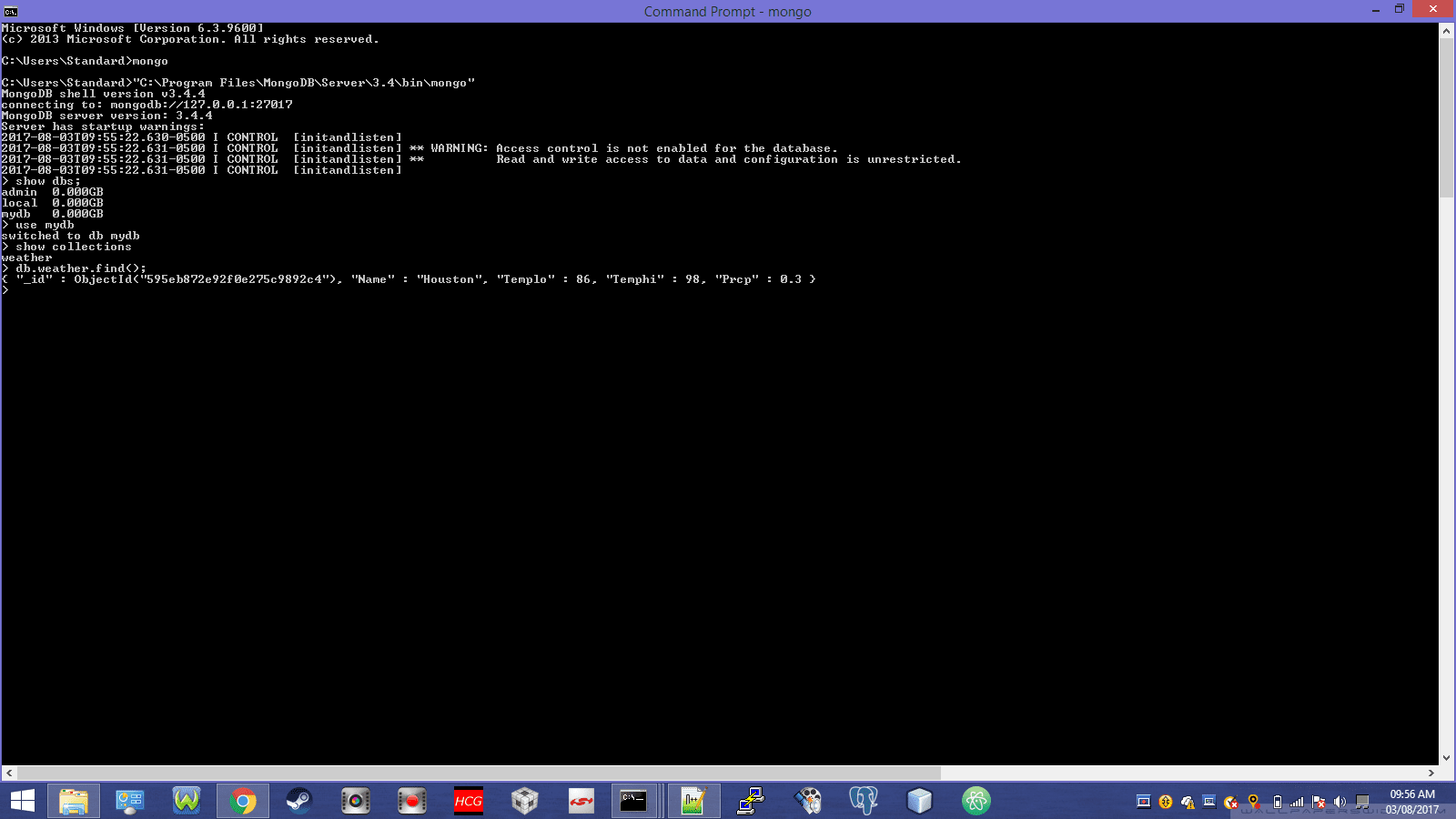The height and width of the screenshot is (819, 1456).
Task: Open the Action Center flag in the tray
Action: click(x=1319, y=803)
